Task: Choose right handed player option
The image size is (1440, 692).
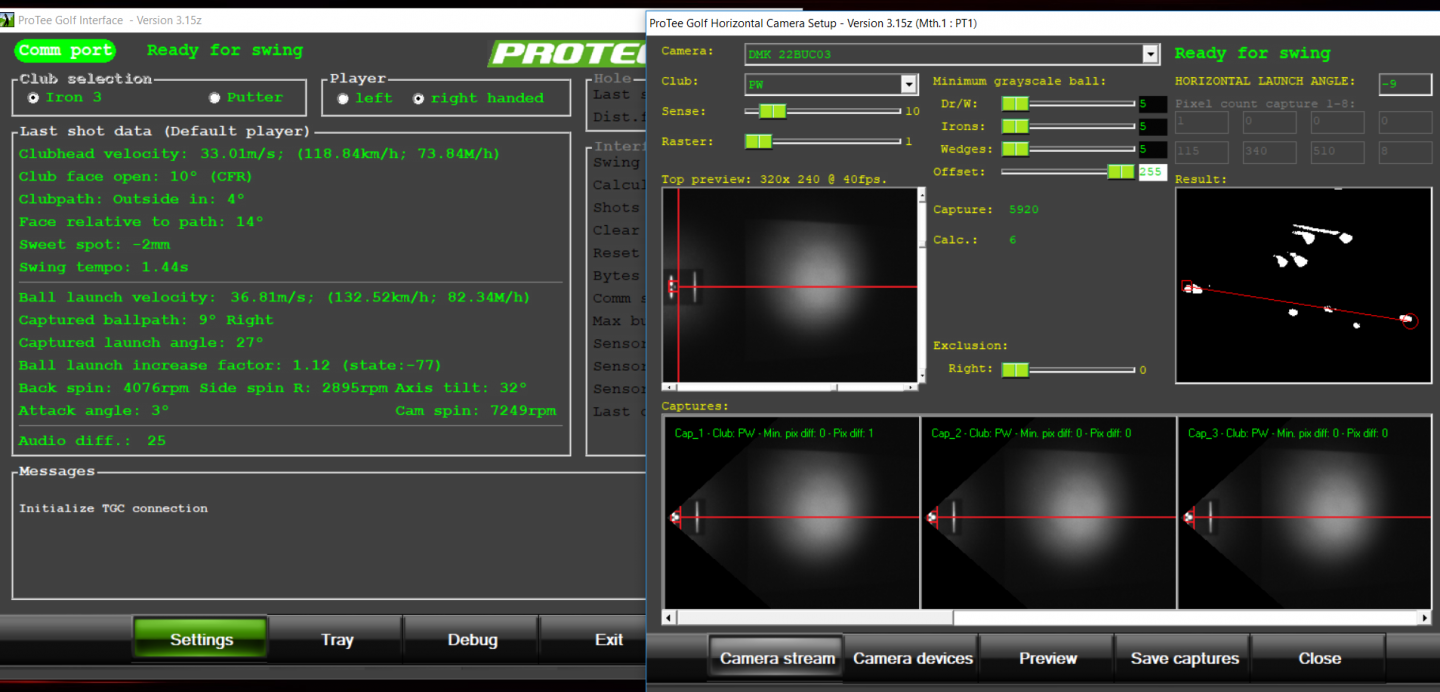Action: coord(418,99)
